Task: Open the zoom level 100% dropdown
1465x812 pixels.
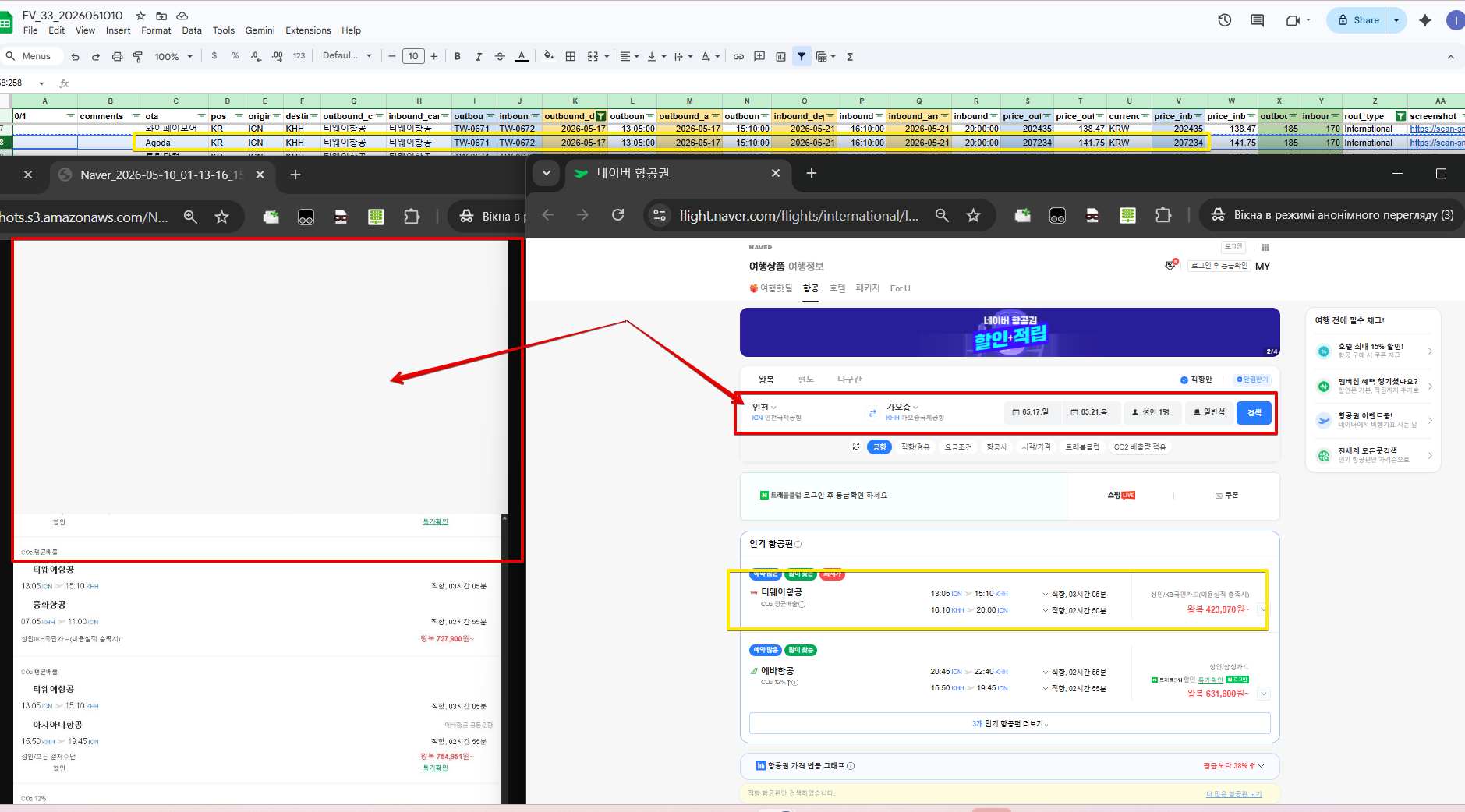Action: 173,56
